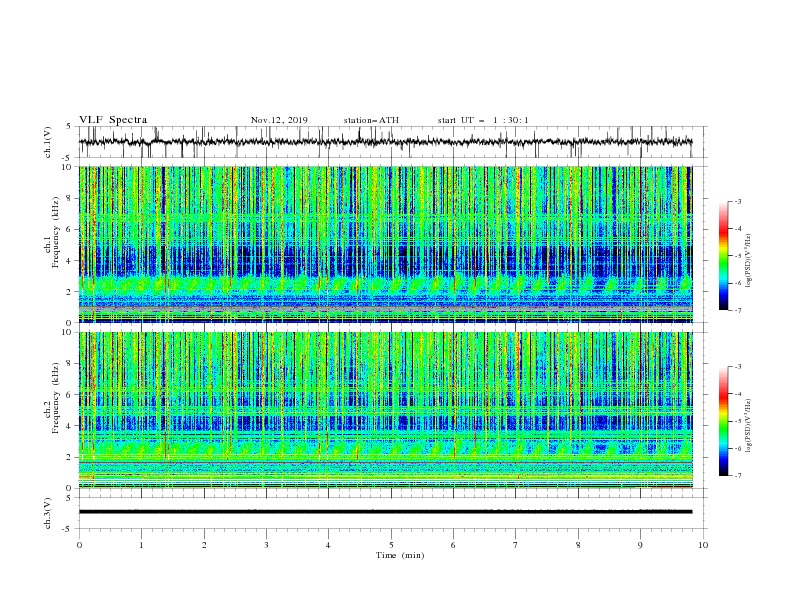Click the "-7" tick on the ch.2 colorbar
The height and width of the screenshot is (612, 792).
coord(738,476)
